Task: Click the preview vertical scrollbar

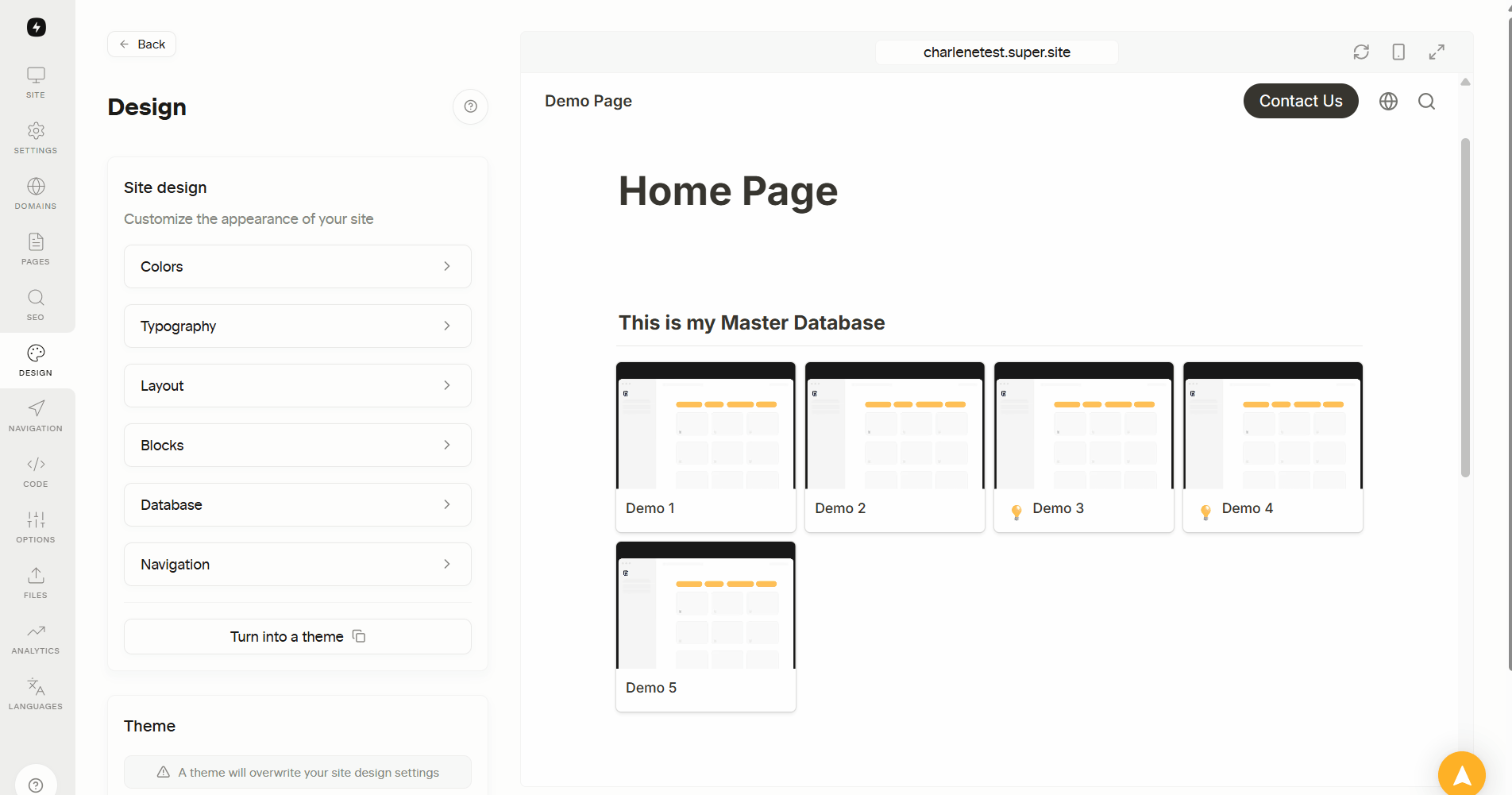Action: (x=1465, y=308)
